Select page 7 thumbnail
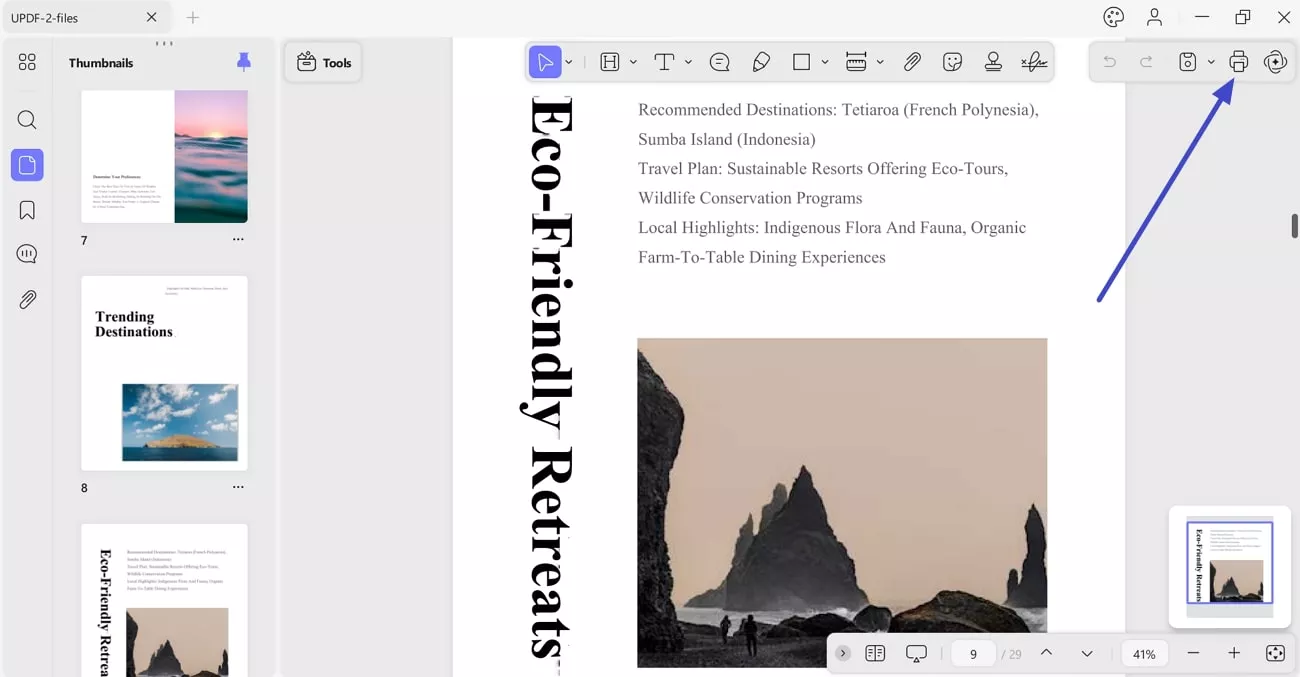The width and height of the screenshot is (1300, 677). click(164, 156)
